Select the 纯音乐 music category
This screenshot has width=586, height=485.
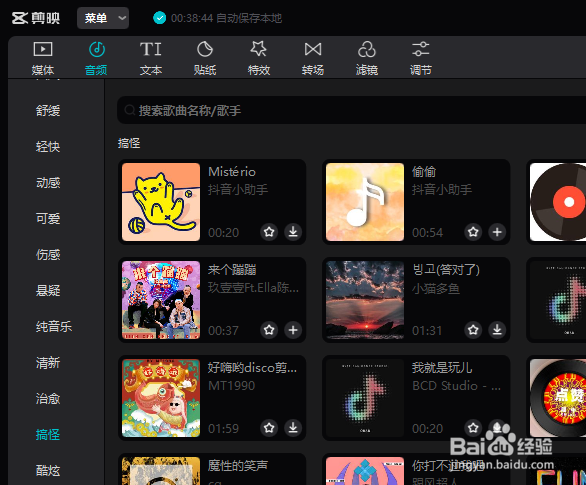[54, 327]
